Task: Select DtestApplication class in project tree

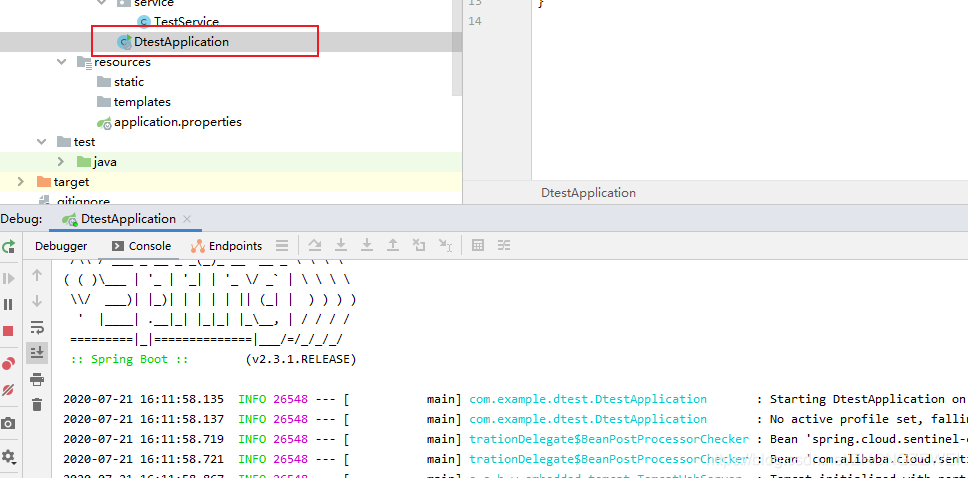Action: [x=182, y=42]
